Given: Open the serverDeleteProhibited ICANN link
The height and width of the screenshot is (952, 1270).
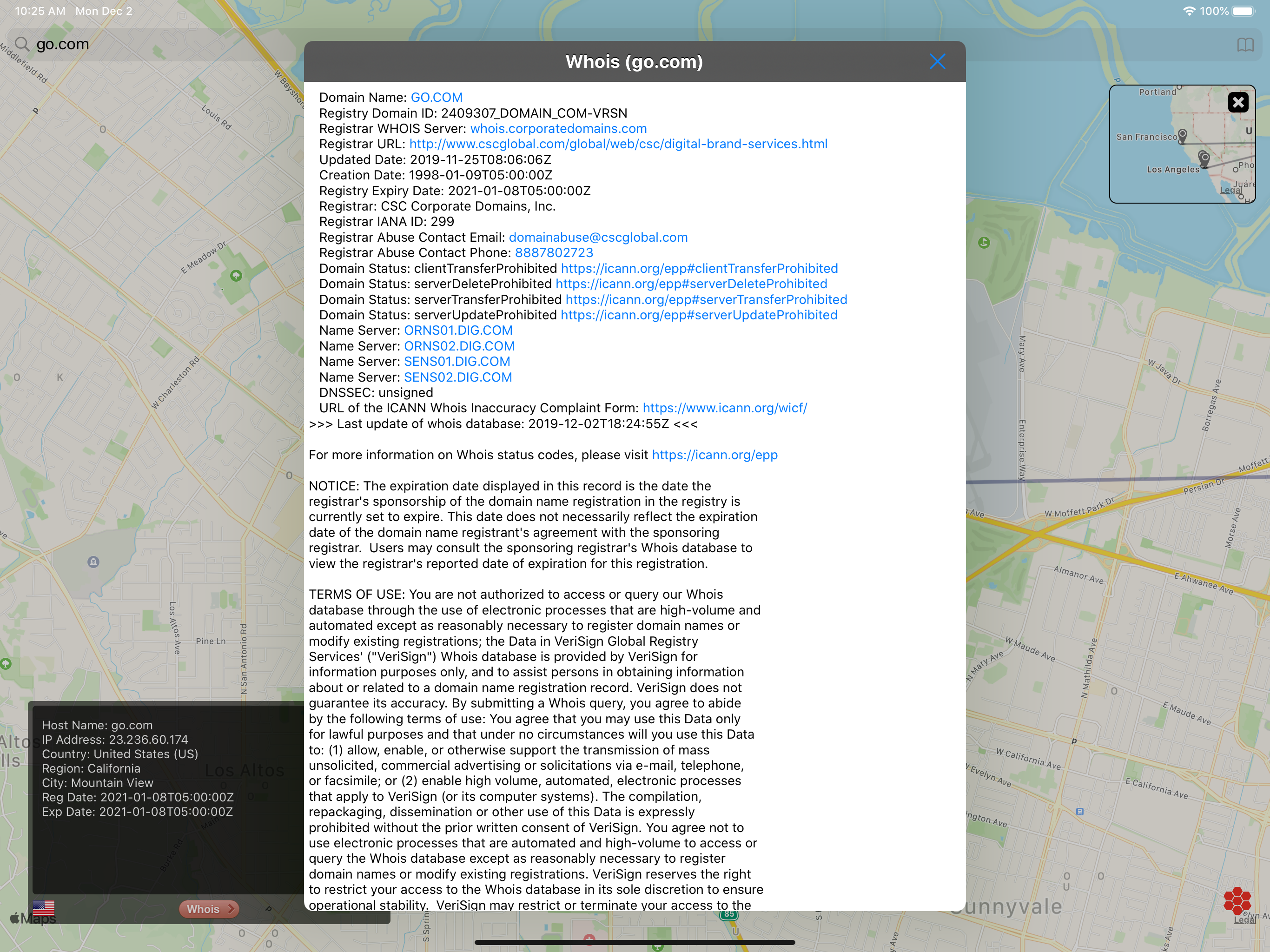Looking at the screenshot, I should pyautogui.click(x=691, y=284).
